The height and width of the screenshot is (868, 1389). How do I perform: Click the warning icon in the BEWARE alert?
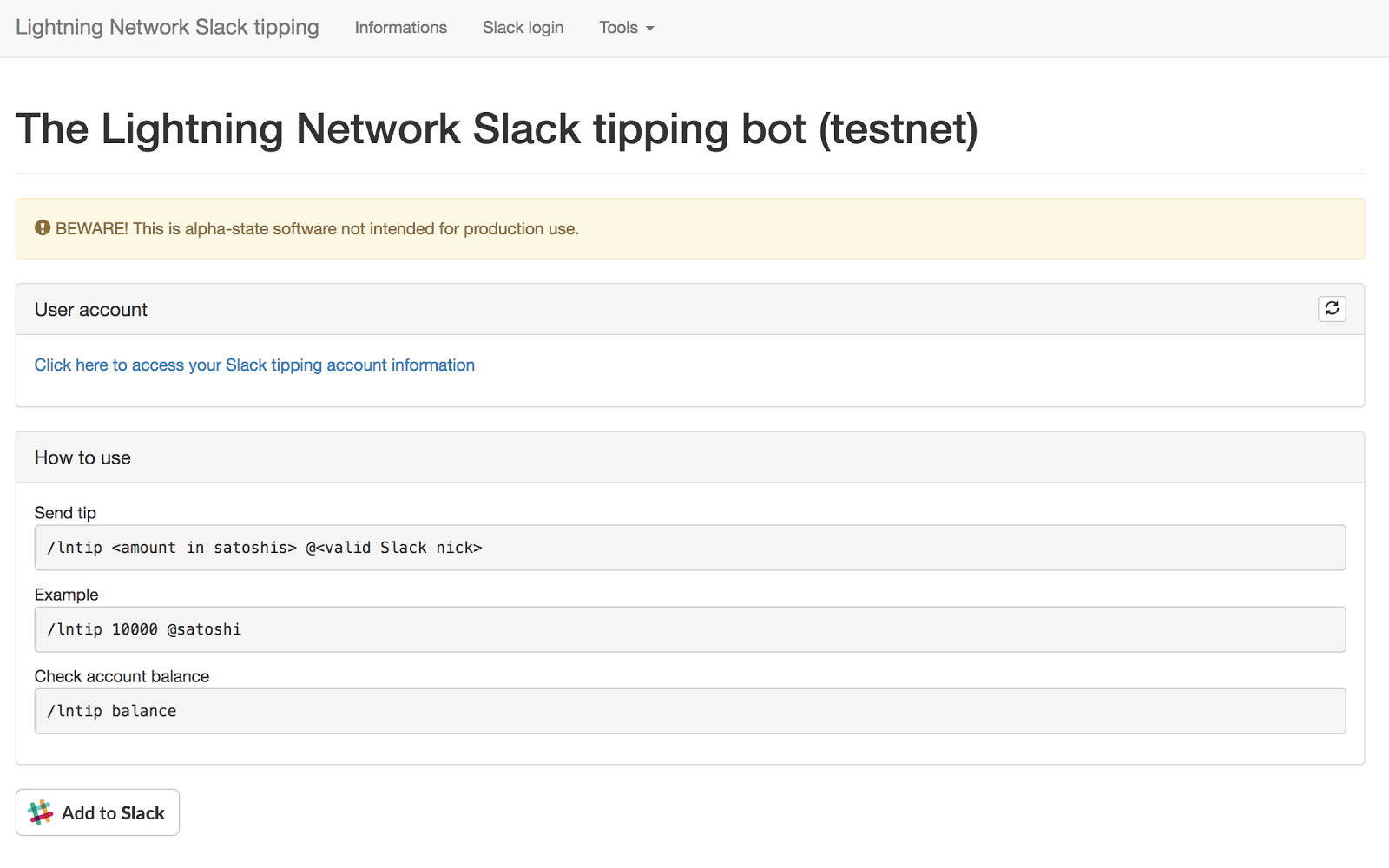tap(43, 227)
